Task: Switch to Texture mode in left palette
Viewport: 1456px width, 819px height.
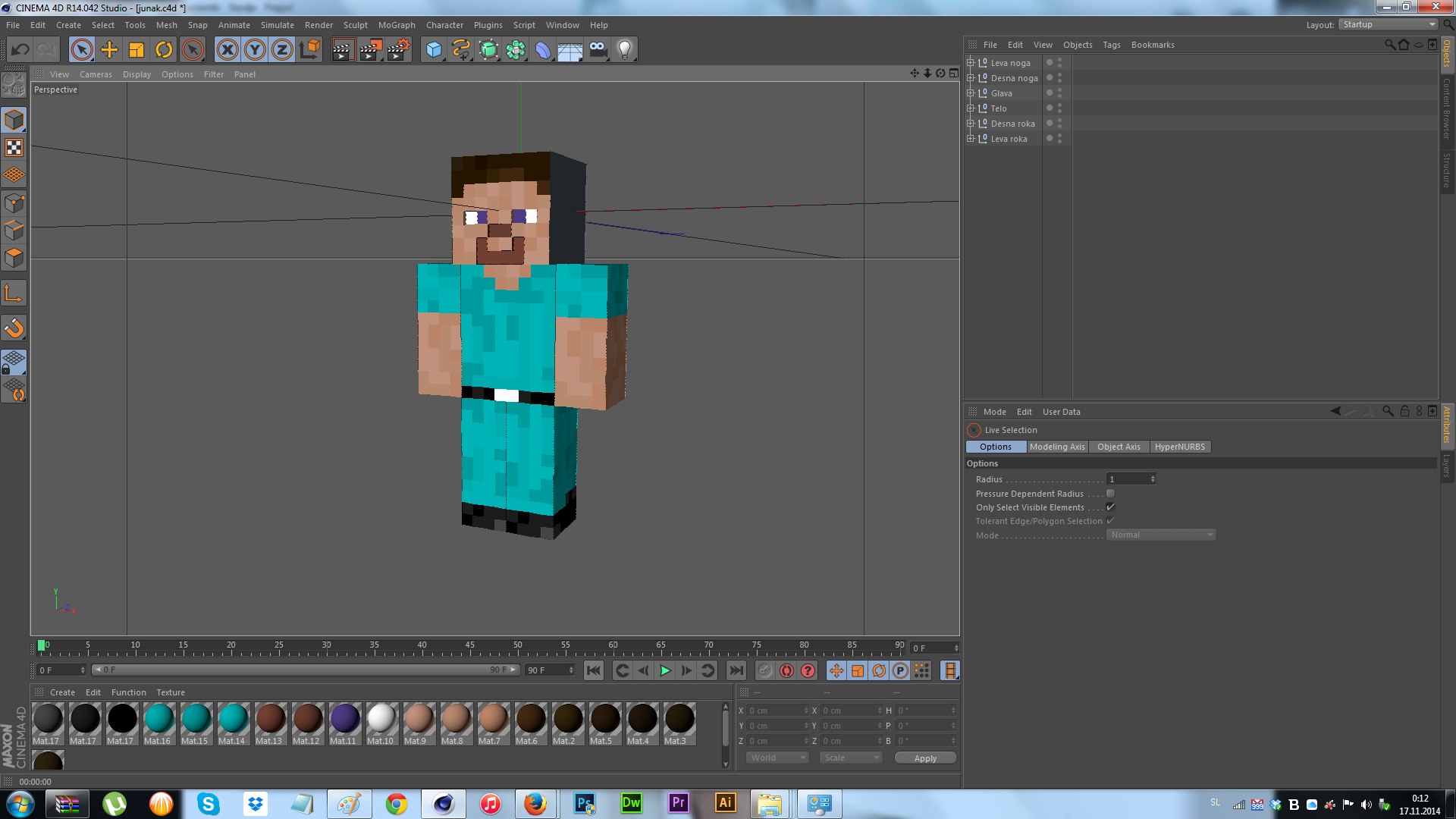Action: pos(14,148)
